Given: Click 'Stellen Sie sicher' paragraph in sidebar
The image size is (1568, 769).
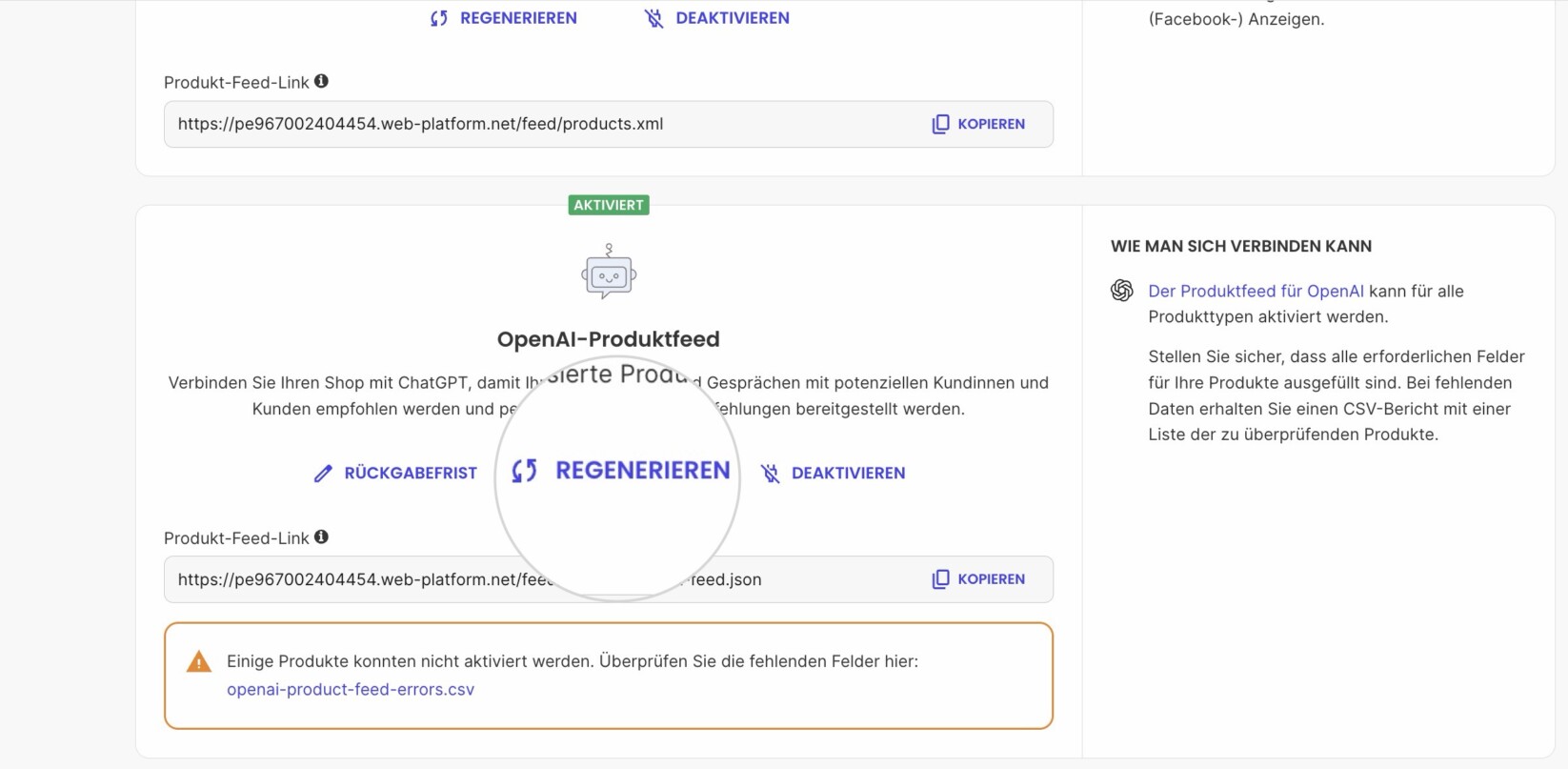Looking at the screenshot, I should point(1337,395).
